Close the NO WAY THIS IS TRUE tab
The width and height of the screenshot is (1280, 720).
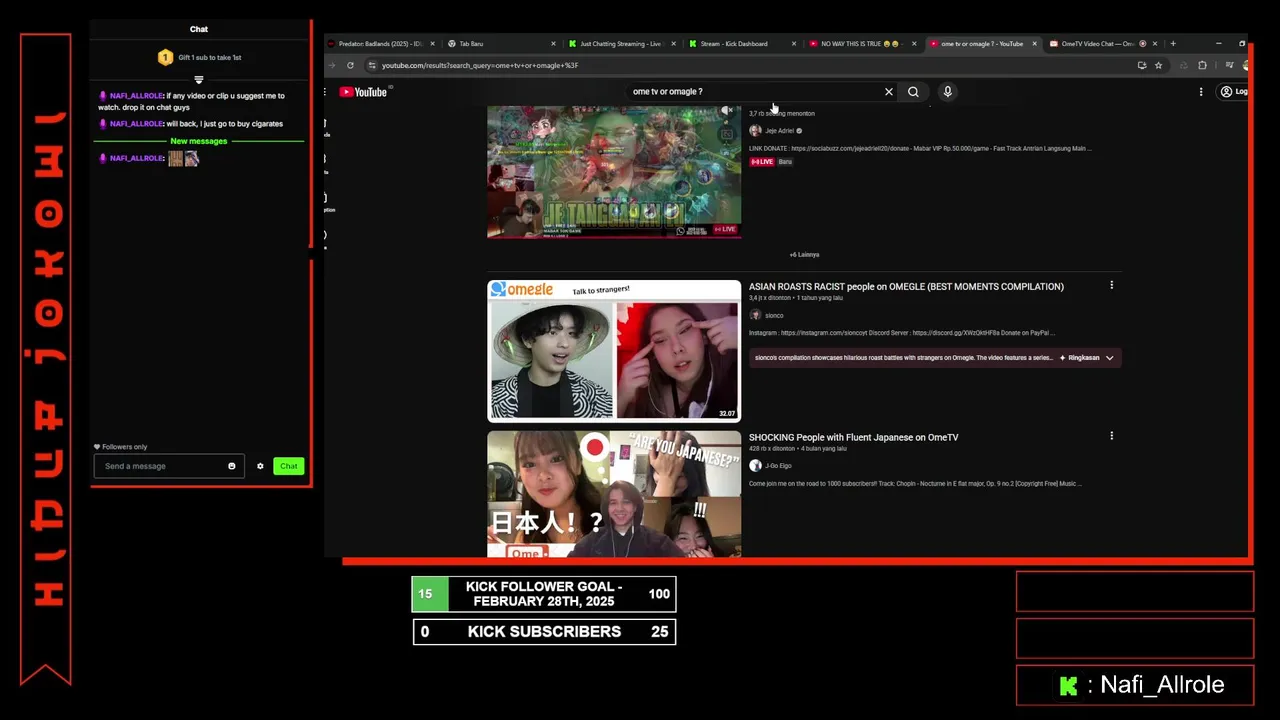click(x=914, y=44)
